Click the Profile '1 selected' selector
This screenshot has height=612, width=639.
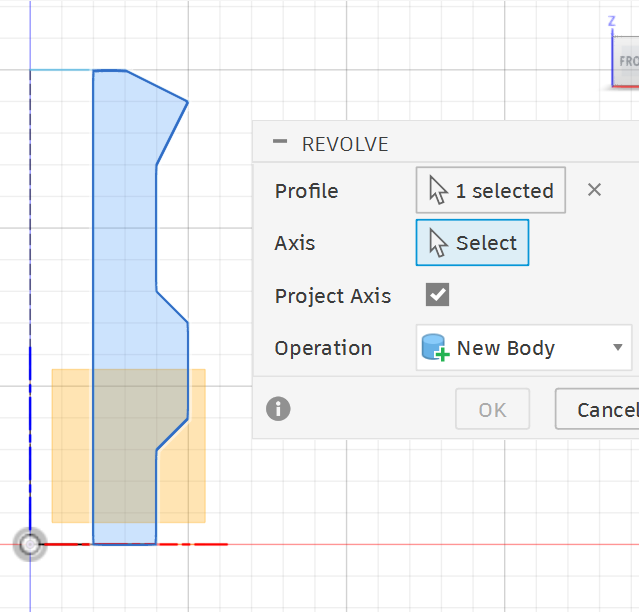pos(491,190)
